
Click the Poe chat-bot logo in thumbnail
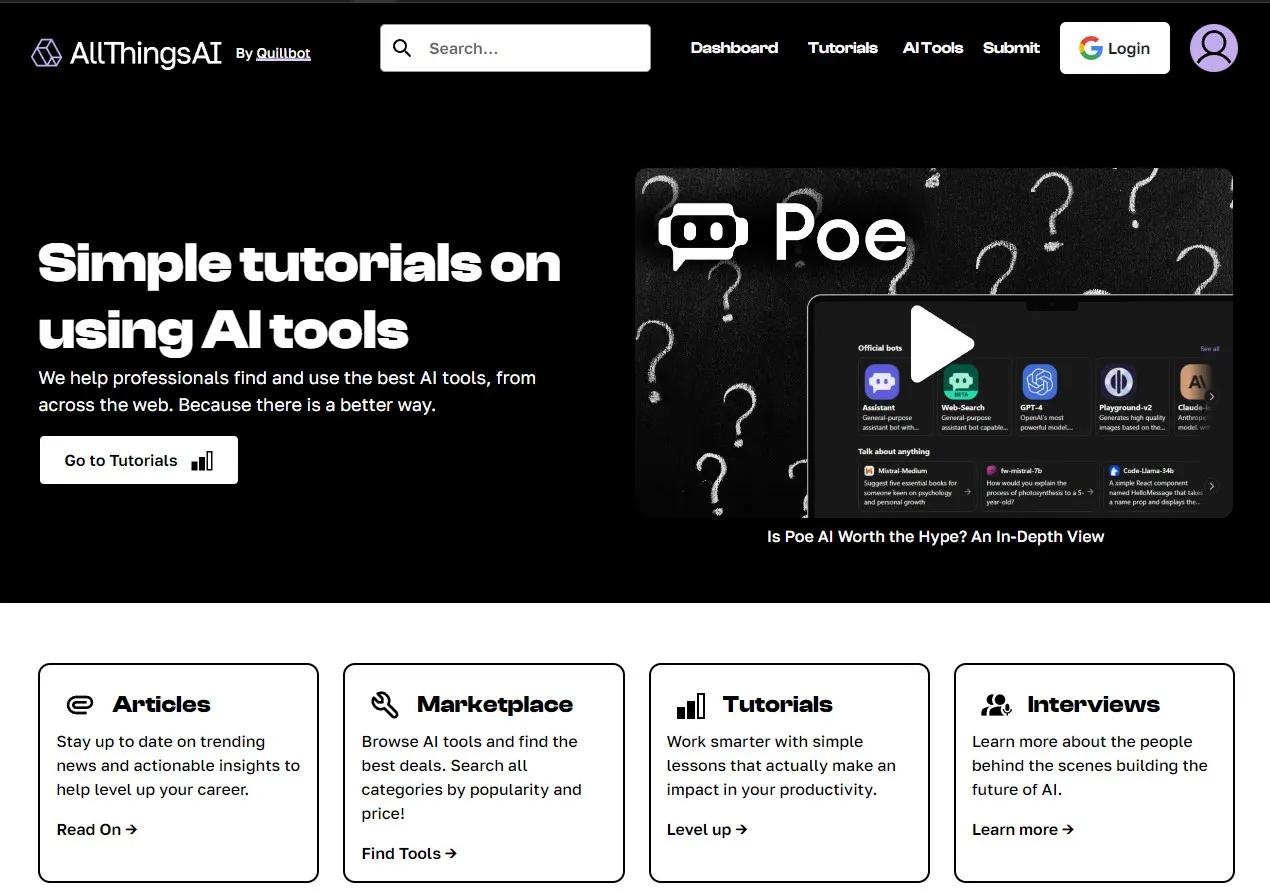click(x=703, y=235)
